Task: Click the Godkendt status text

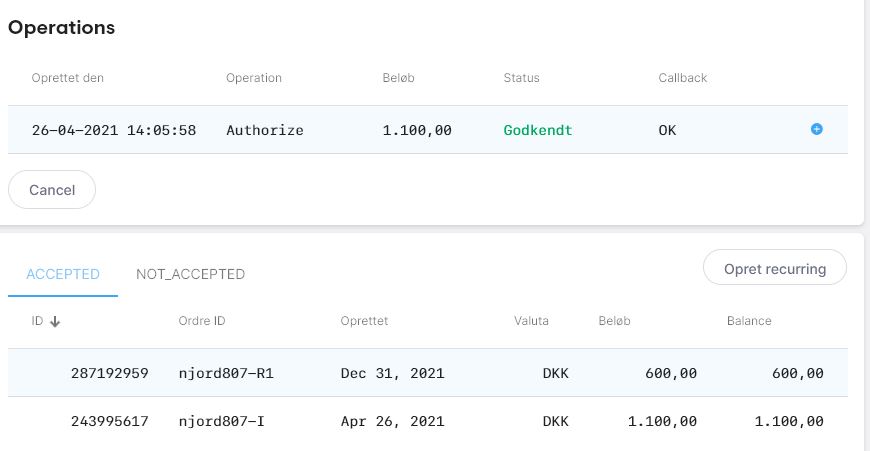Action: point(538,130)
